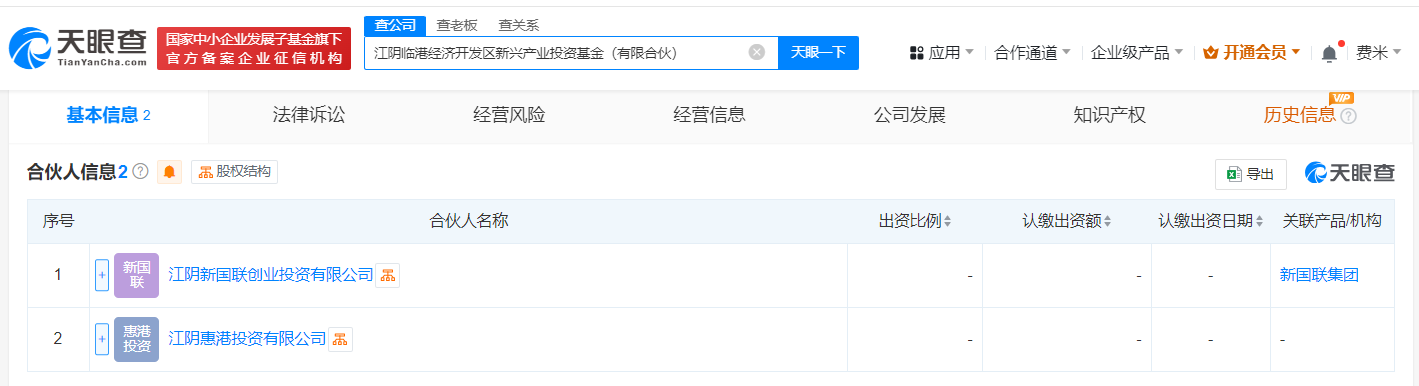The image size is (1419, 386).
Task: Switch to the 法律诉讼 tab
Action: 309,115
